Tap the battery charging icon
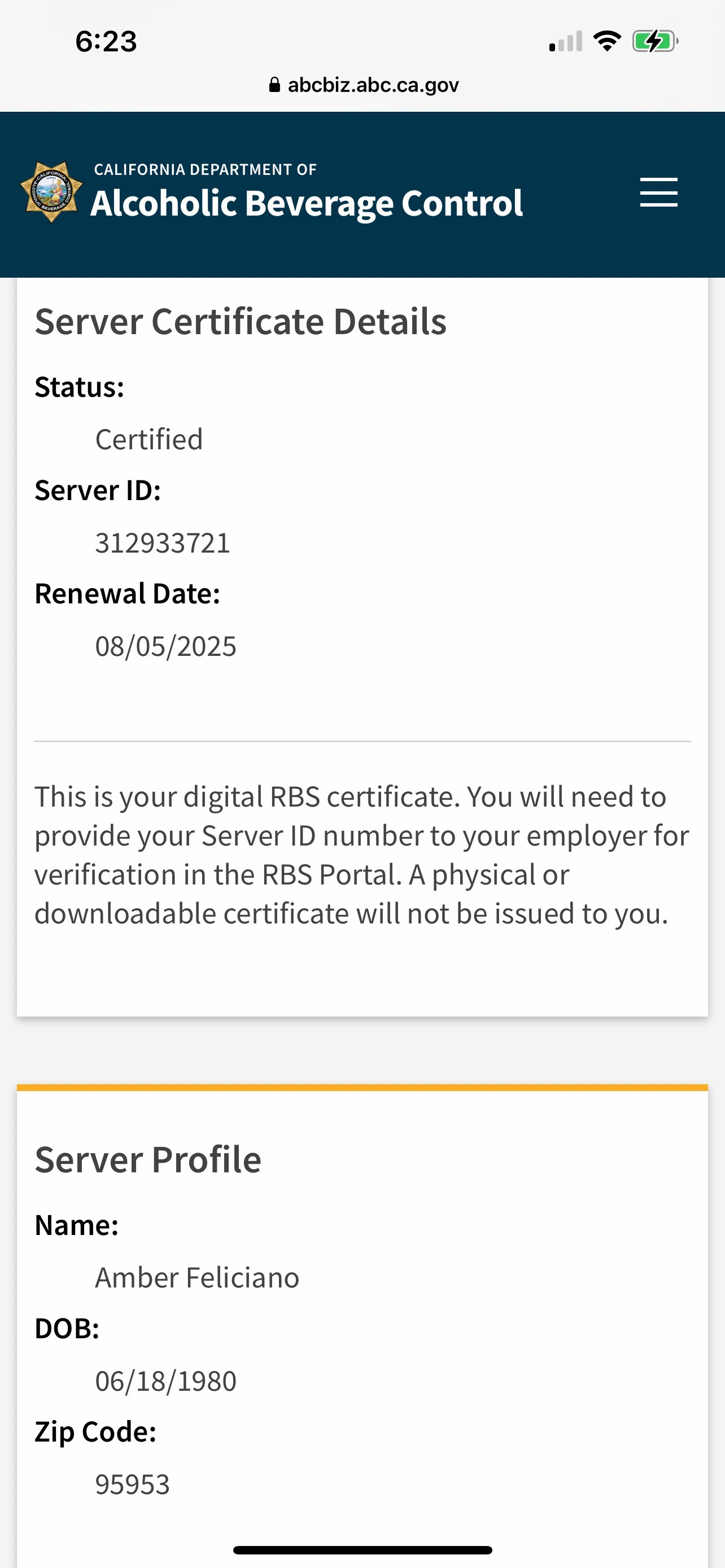Image resolution: width=725 pixels, height=1568 pixels. point(654,41)
